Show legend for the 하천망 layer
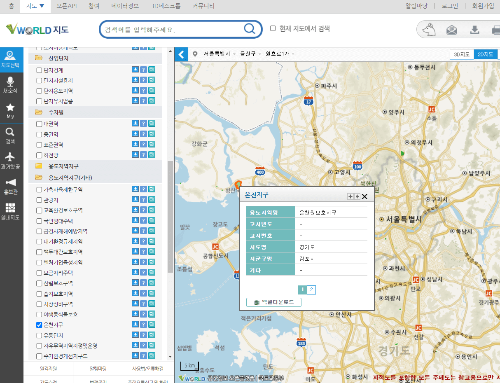This screenshot has width=500, height=383. click(152, 155)
